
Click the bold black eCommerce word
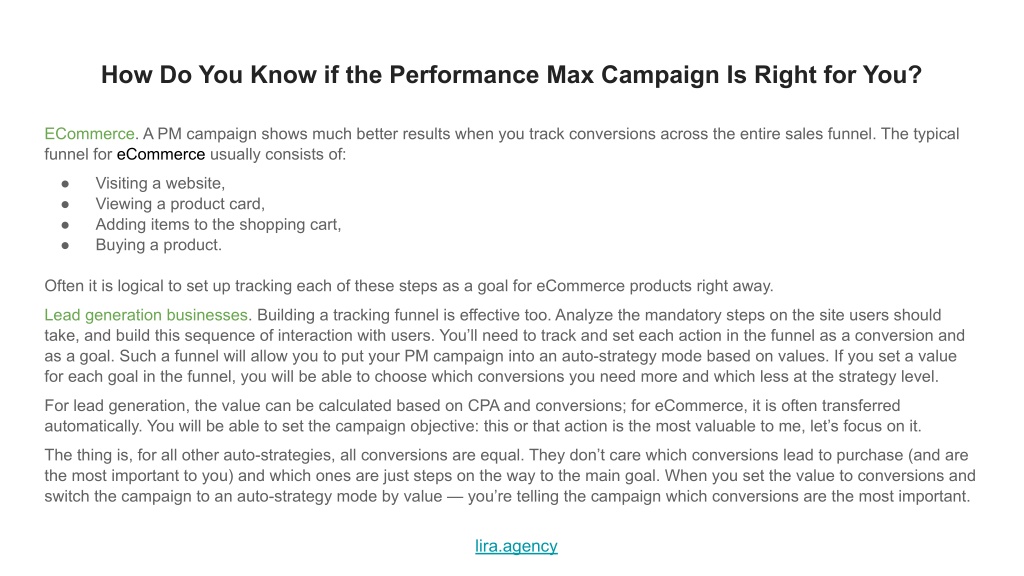[x=161, y=154]
